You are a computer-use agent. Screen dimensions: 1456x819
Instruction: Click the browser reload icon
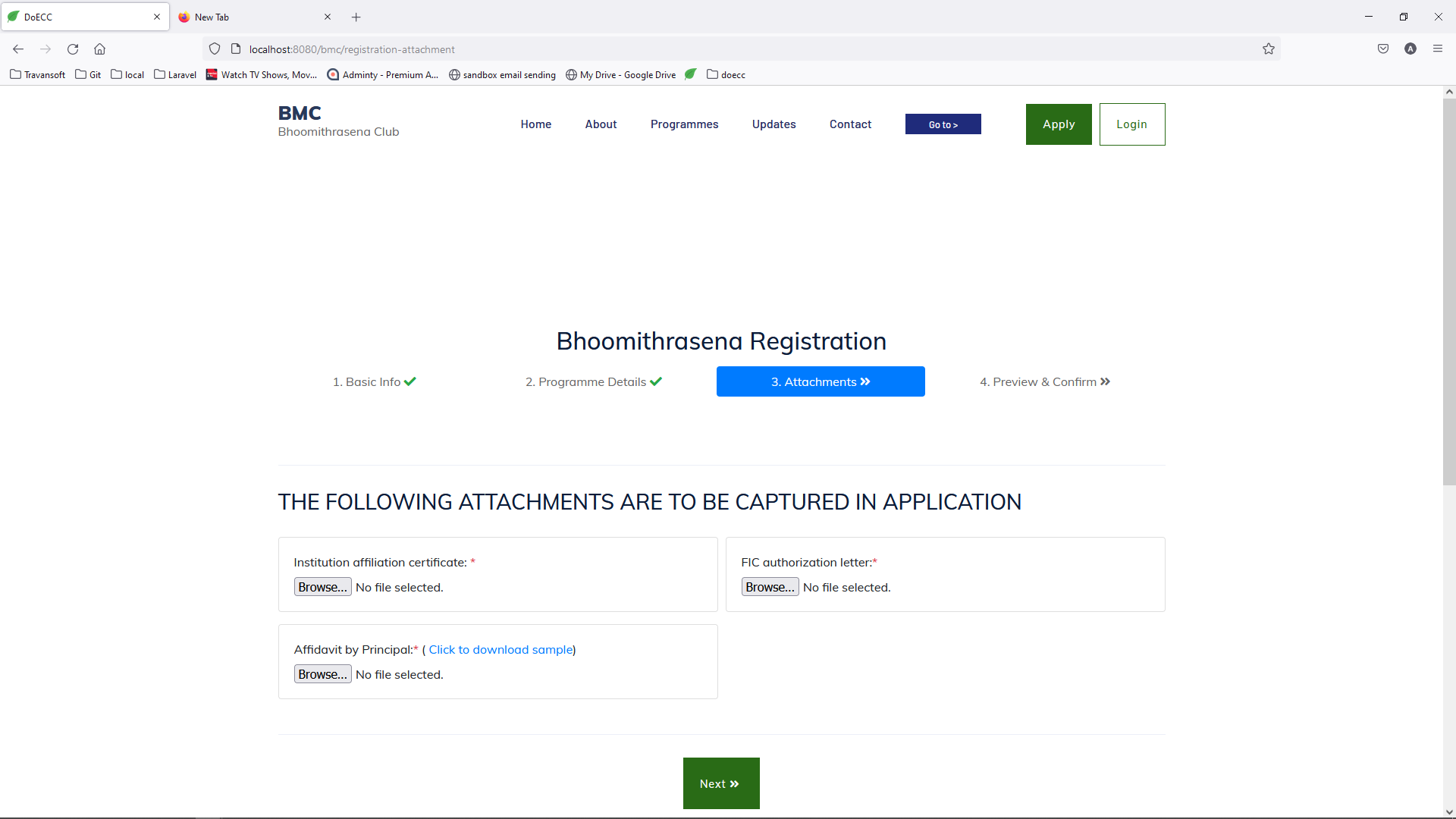click(x=73, y=49)
